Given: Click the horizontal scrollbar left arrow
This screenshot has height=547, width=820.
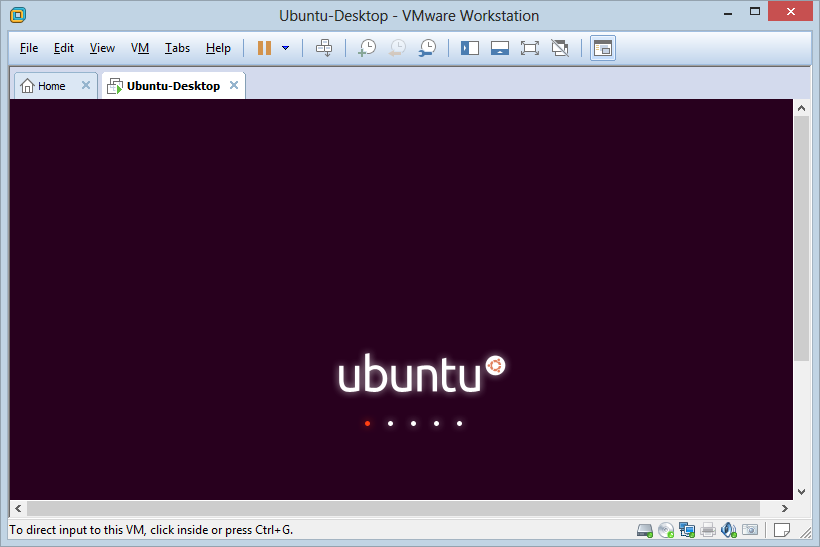Looking at the screenshot, I should pyautogui.click(x=18, y=508).
